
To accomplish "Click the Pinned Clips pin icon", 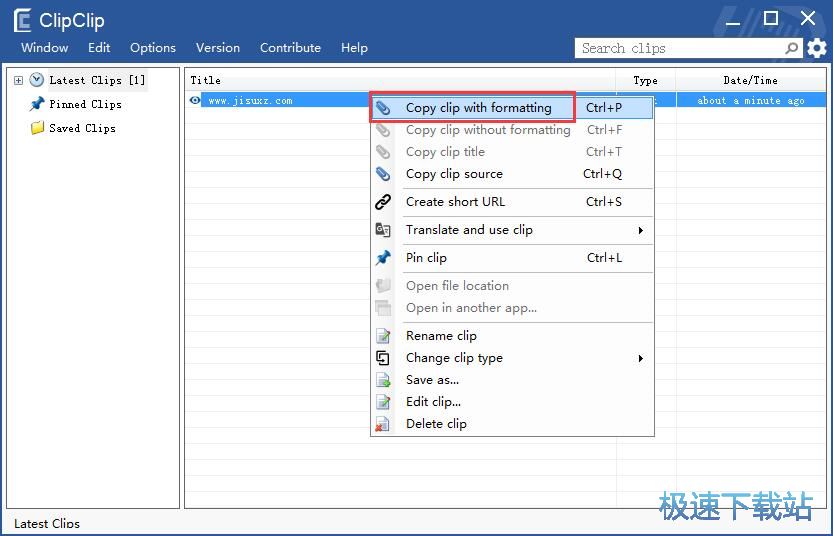I will click(x=37, y=104).
